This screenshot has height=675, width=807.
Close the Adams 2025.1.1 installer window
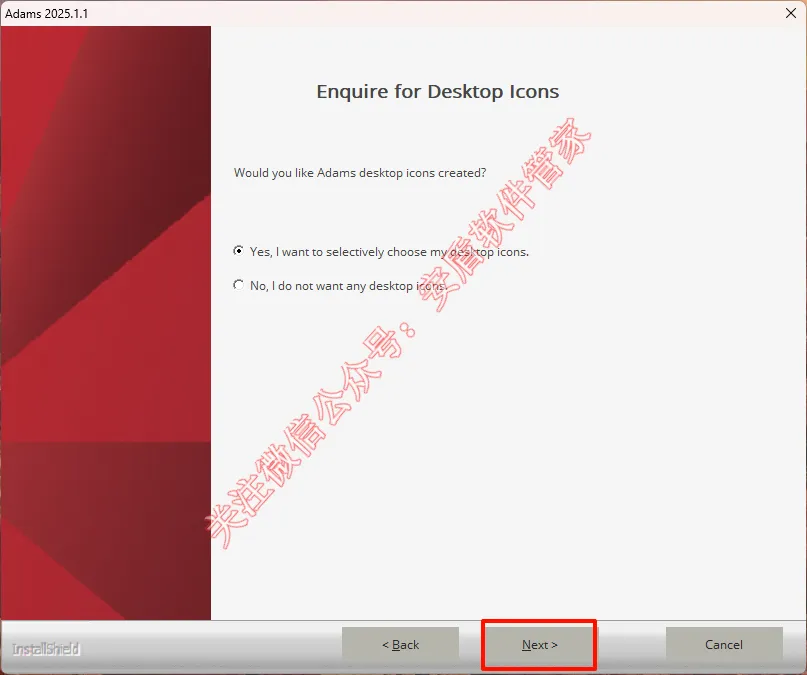[791, 13]
